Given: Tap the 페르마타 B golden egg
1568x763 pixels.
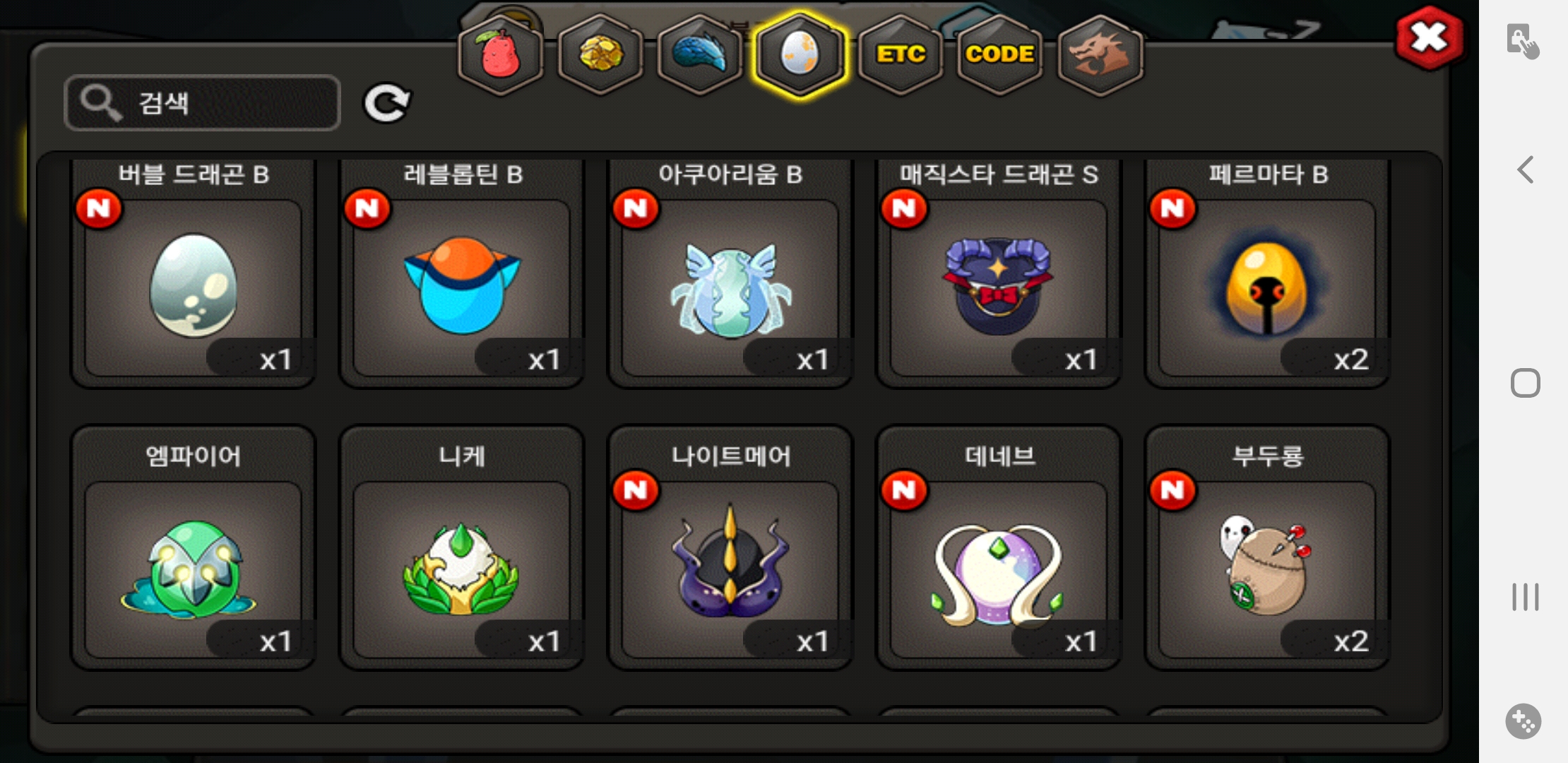Looking at the screenshot, I should [1267, 274].
